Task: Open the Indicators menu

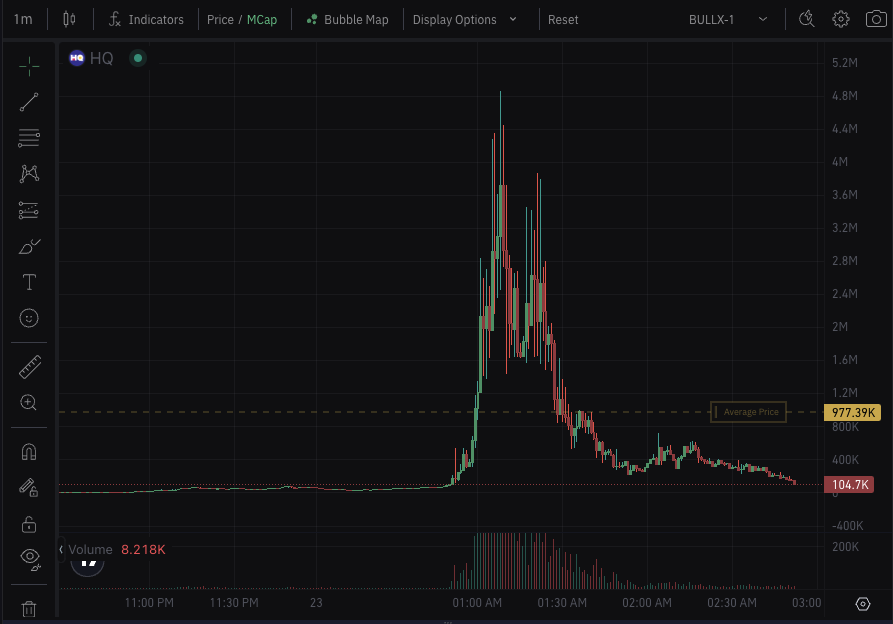Action: click(146, 19)
